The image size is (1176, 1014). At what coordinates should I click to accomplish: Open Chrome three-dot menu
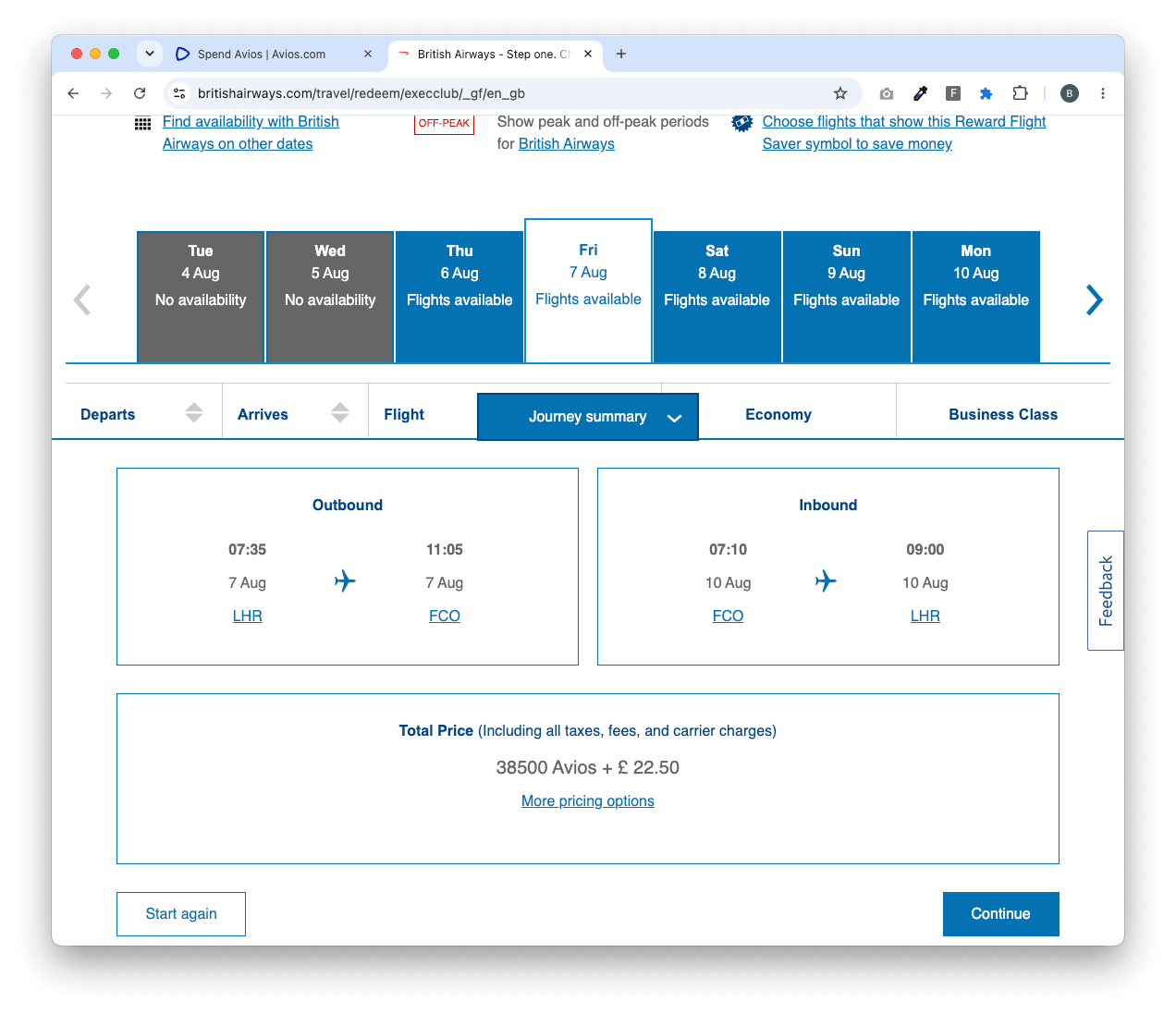1103,93
